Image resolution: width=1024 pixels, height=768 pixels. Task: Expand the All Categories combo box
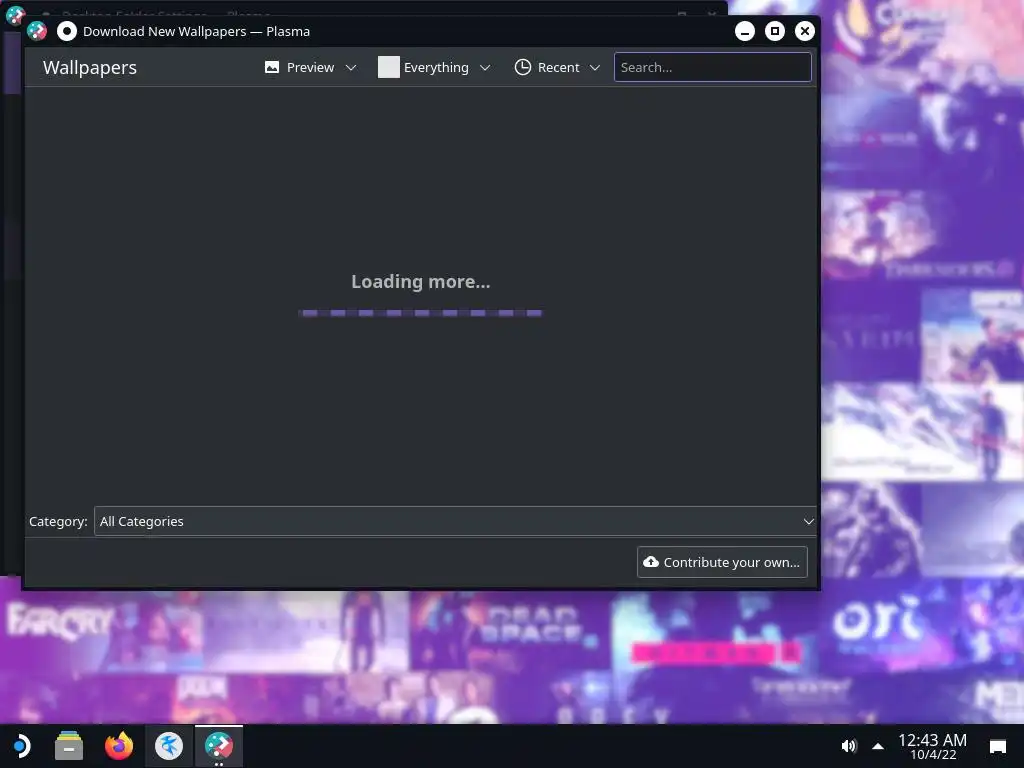tap(455, 521)
